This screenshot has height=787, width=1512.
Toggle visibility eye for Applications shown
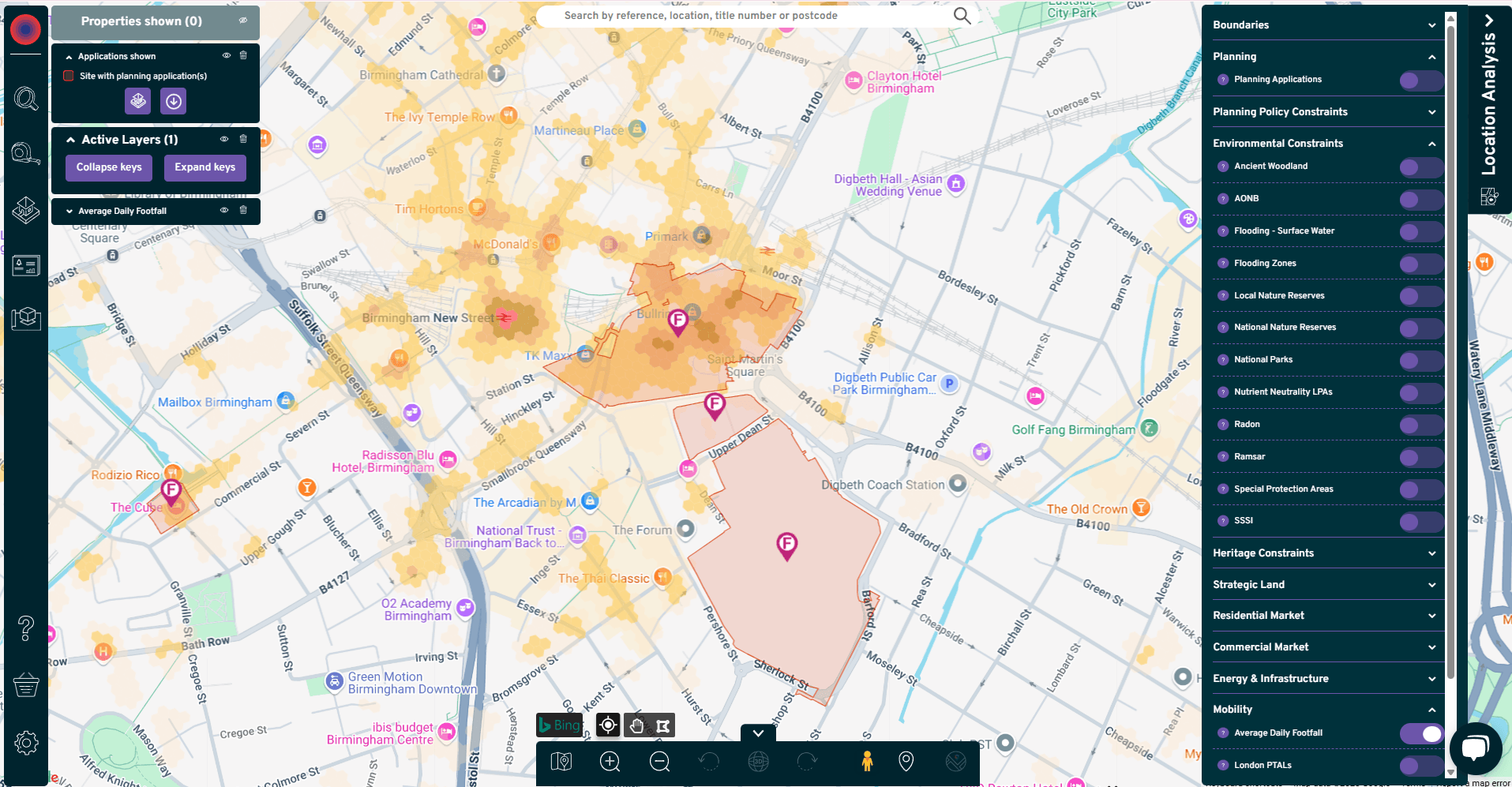[x=226, y=56]
